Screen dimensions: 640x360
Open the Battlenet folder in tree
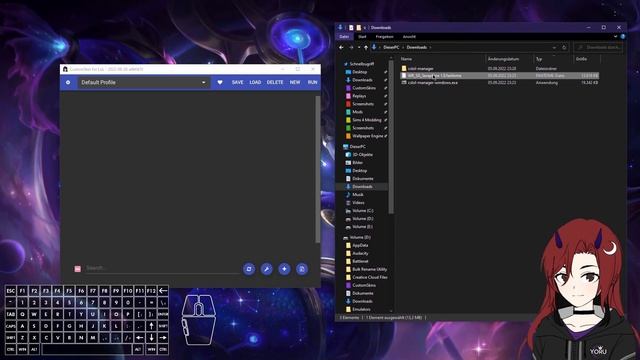click(x=360, y=261)
